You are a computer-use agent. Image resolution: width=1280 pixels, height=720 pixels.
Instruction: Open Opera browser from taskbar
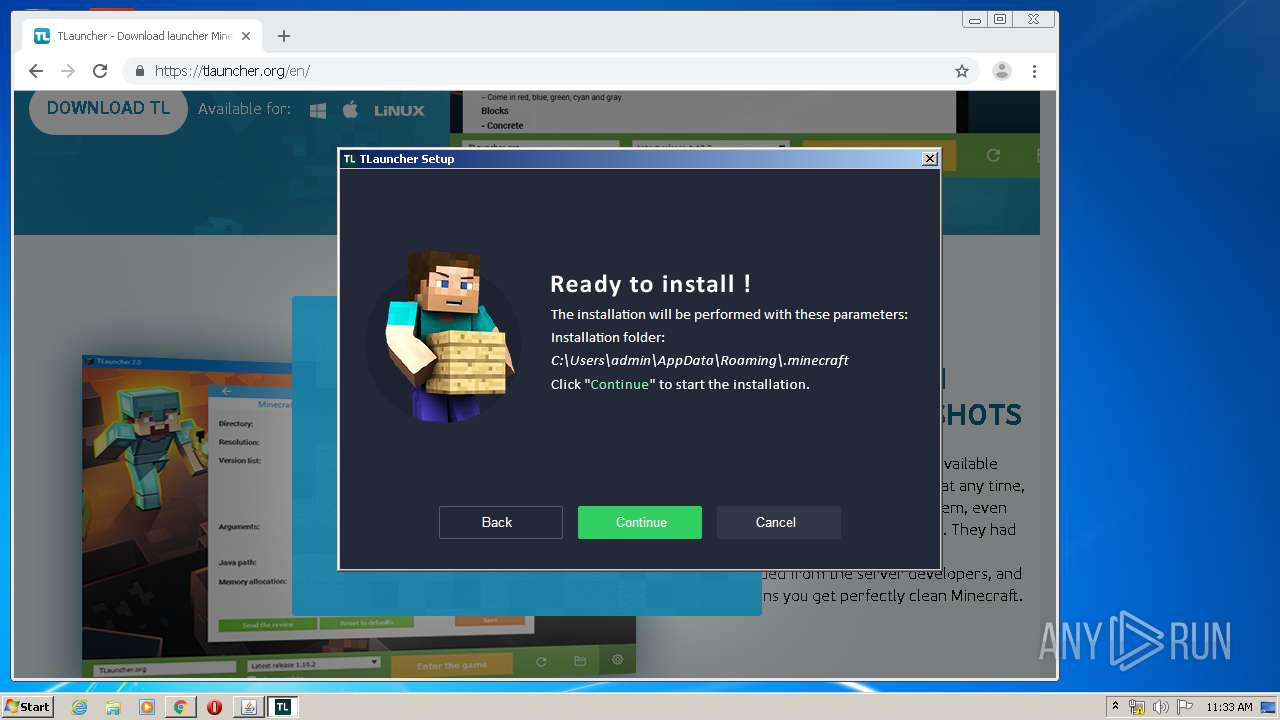214,707
